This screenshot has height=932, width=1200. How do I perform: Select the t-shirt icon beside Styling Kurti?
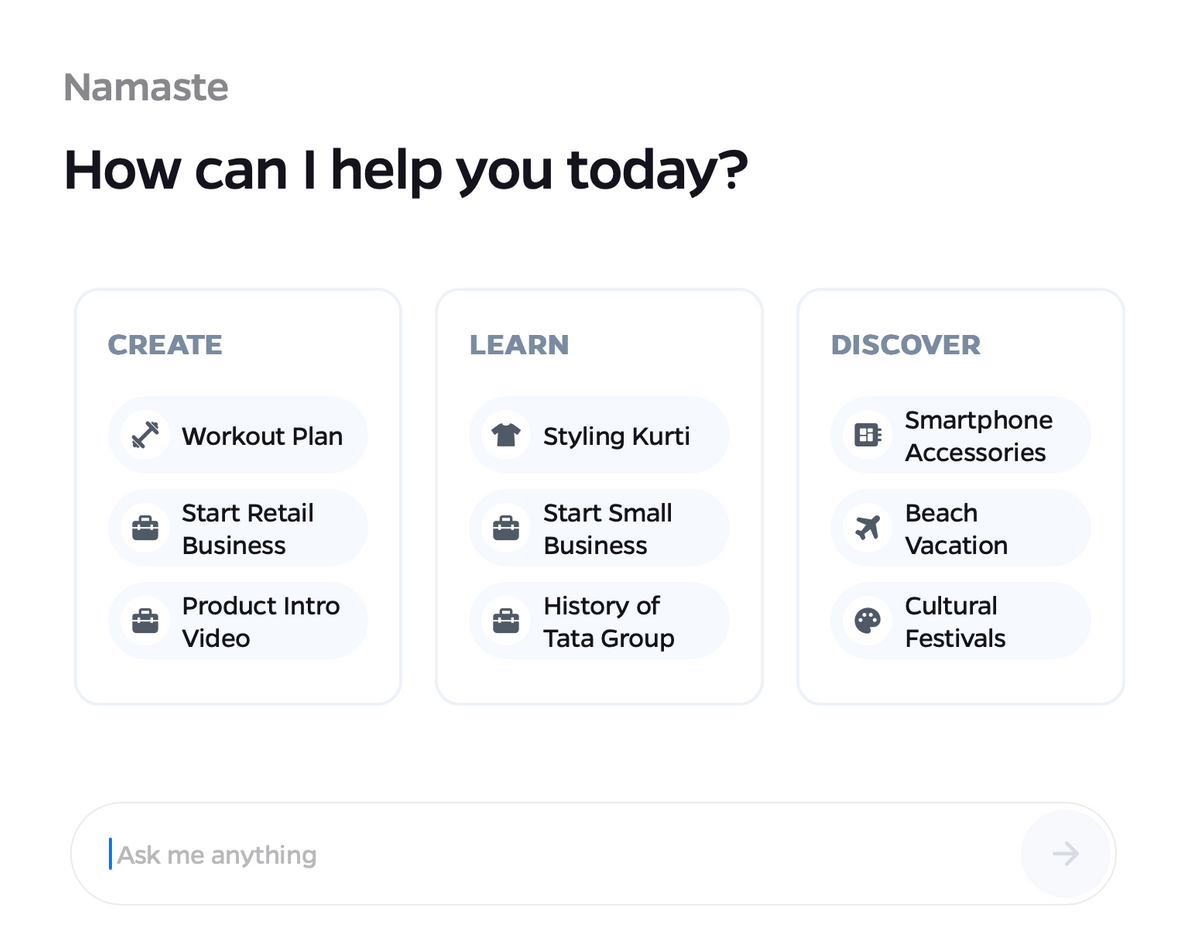point(506,435)
